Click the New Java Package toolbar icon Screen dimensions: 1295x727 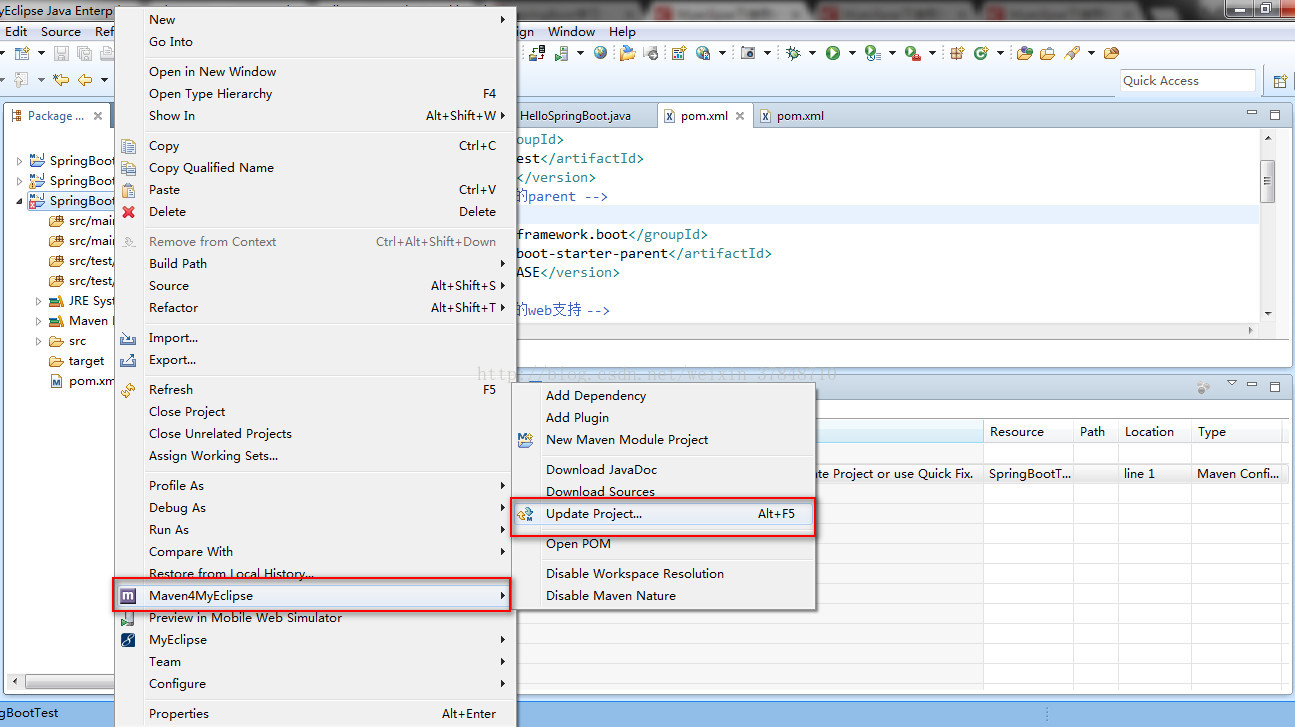tap(957, 53)
